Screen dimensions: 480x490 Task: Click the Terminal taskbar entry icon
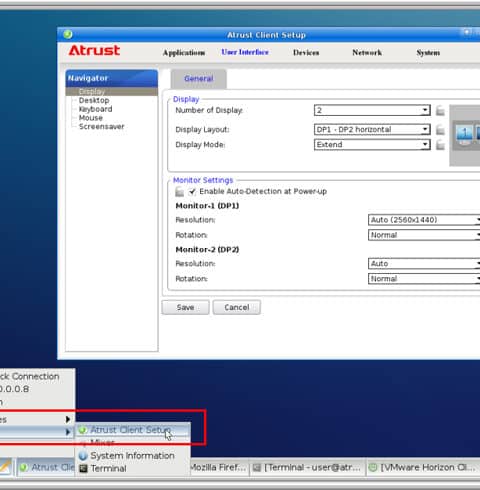click(x=257, y=467)
